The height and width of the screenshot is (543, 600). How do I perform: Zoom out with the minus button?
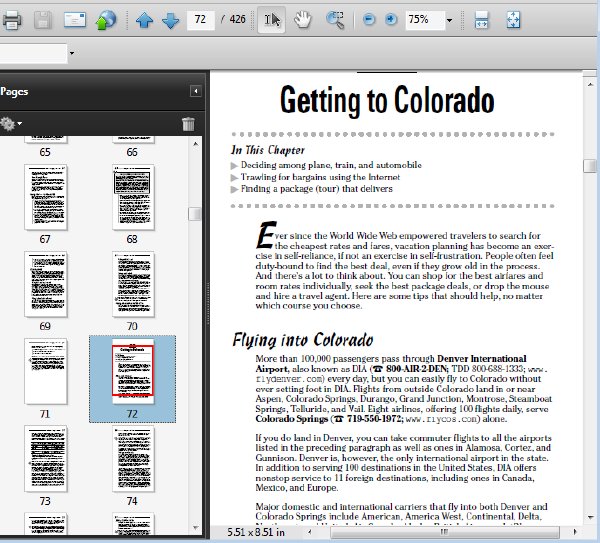coord(369,19)
